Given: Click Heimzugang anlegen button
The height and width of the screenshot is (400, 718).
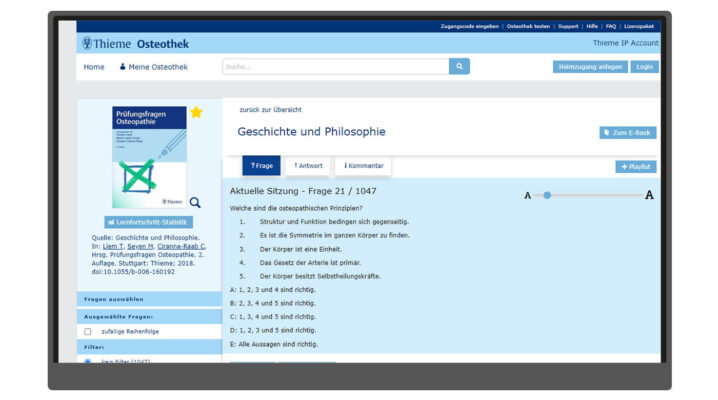Looking at the screenshot, I should 590,67.
